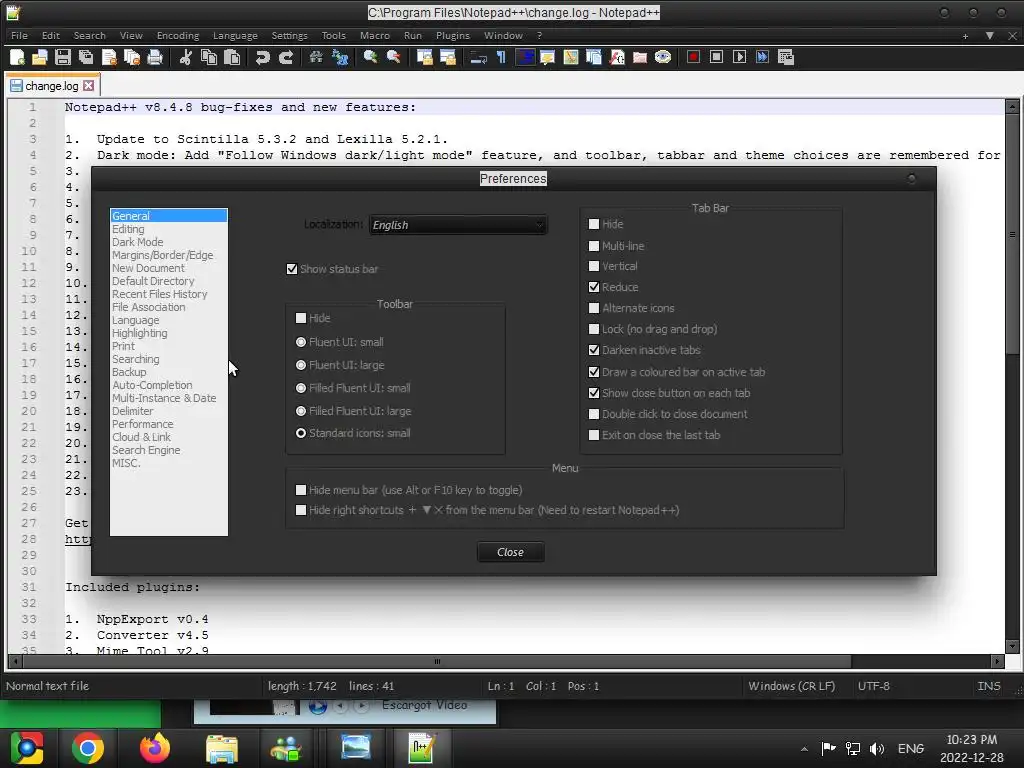Click the INS indicator in status bar
The width and height of the screenshot is (1024, 768).
(989, 686)
